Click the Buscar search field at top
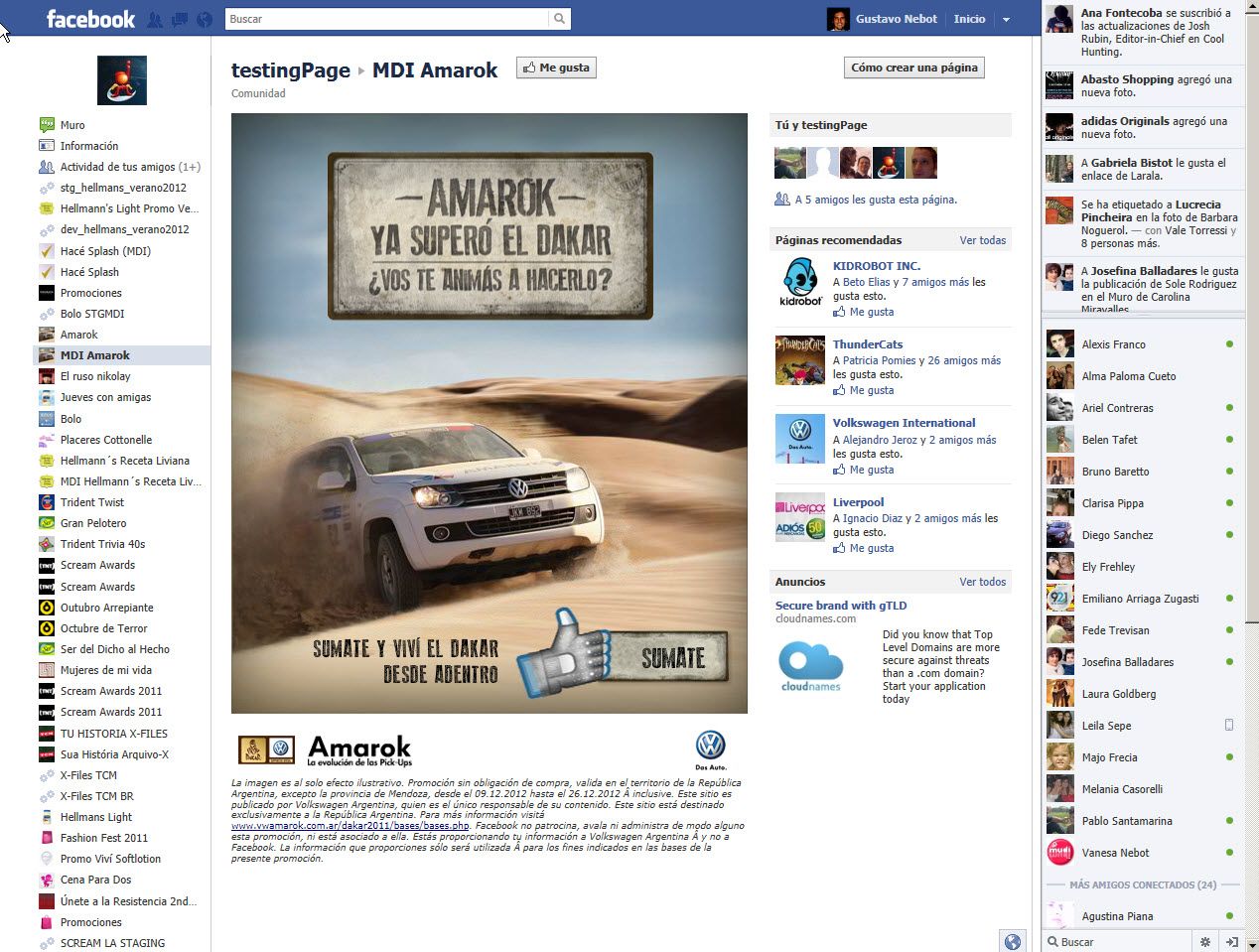Image resolution: width=1259 pixels, height=952 pixels. [x=387, y=19]
